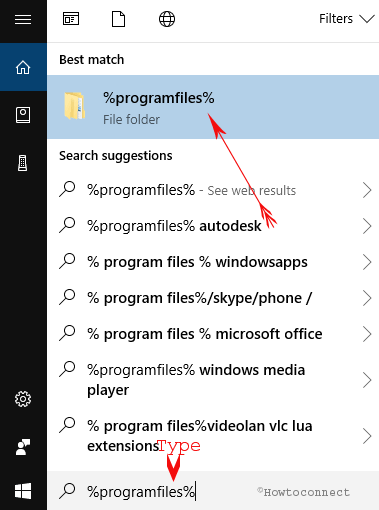Click search icon beside 'See web results' suggestion

coord(67,189)
